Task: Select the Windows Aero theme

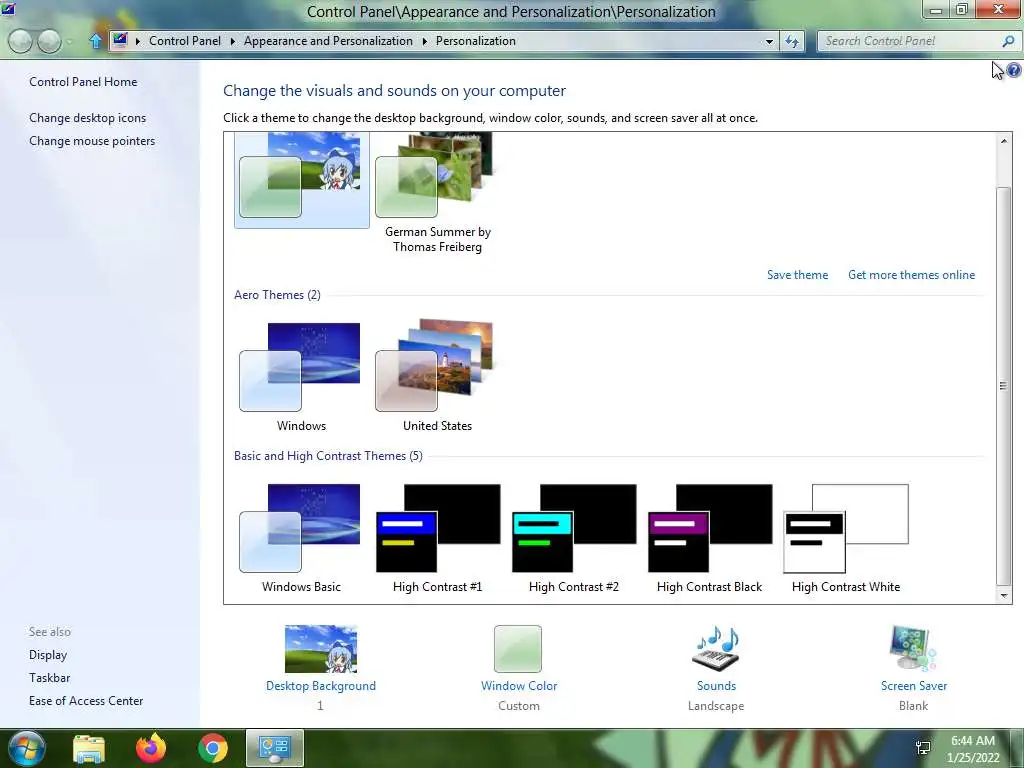Action: pos(300,376)
